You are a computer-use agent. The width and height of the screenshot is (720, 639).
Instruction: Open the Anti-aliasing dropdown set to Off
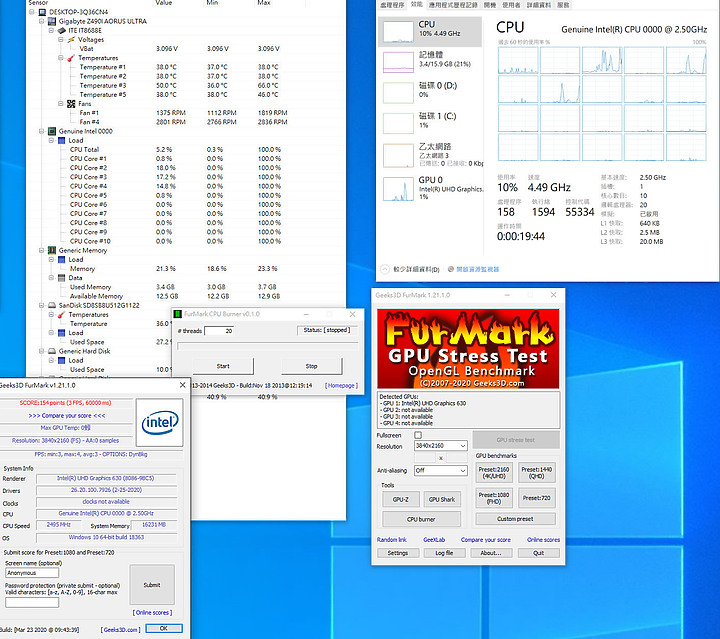click(x=441, y=471)
